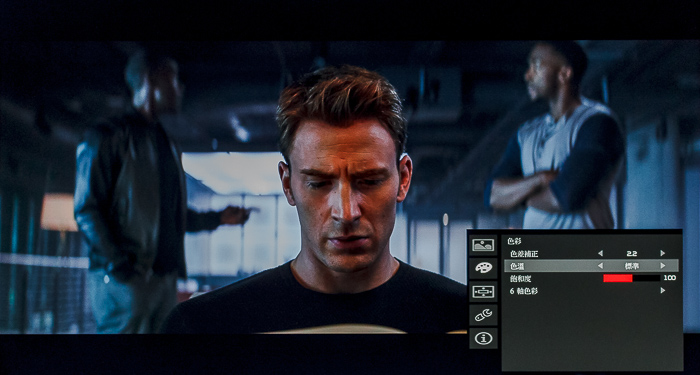Click left arrow next to gamma 2.2

[x=600, y=253]
